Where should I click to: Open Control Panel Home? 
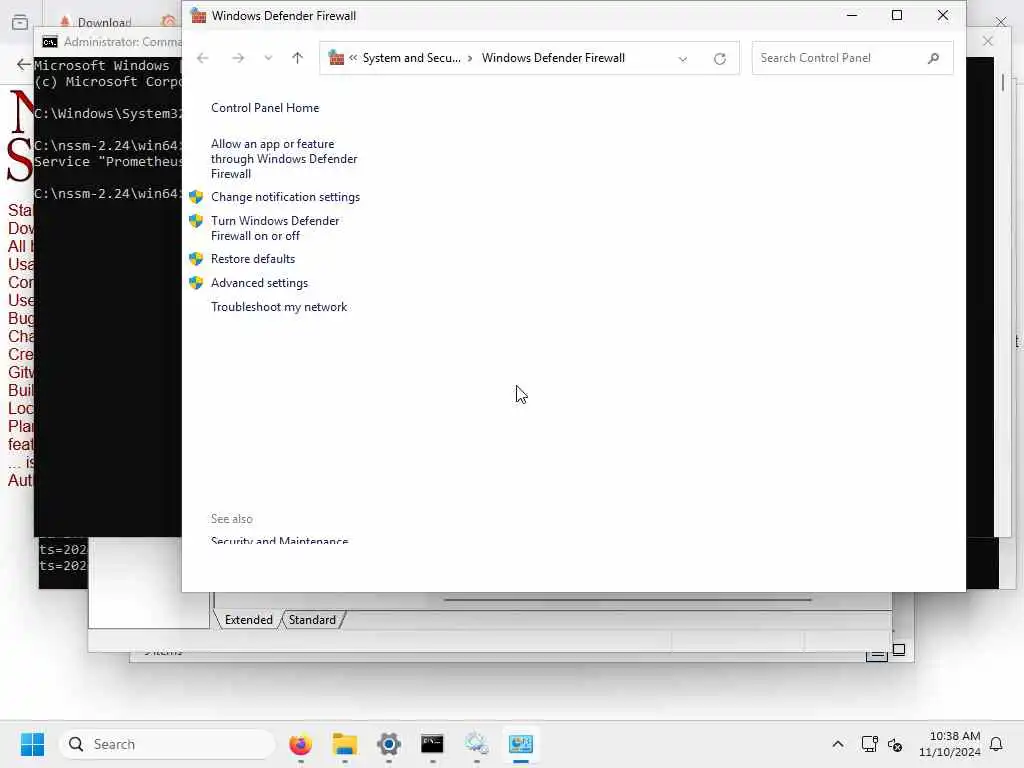(265, 108)
